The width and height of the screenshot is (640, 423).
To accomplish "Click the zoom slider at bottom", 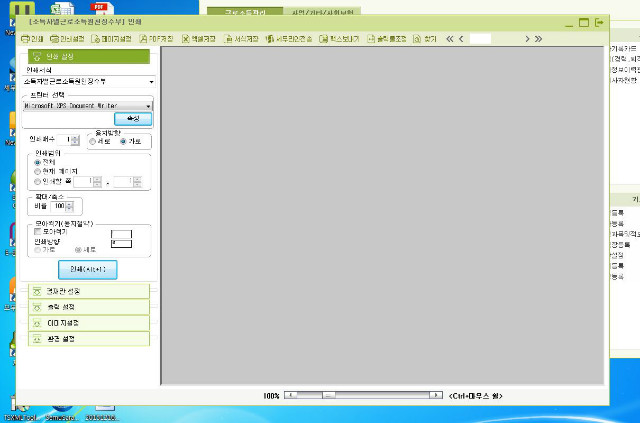I will click(360, 396).
